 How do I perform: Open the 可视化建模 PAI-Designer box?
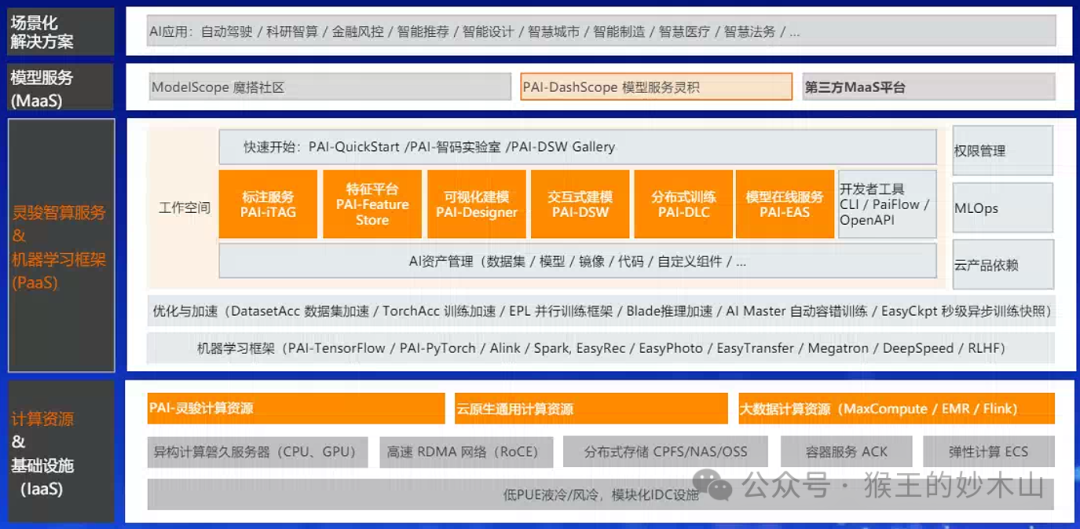[x=476, y=205]
